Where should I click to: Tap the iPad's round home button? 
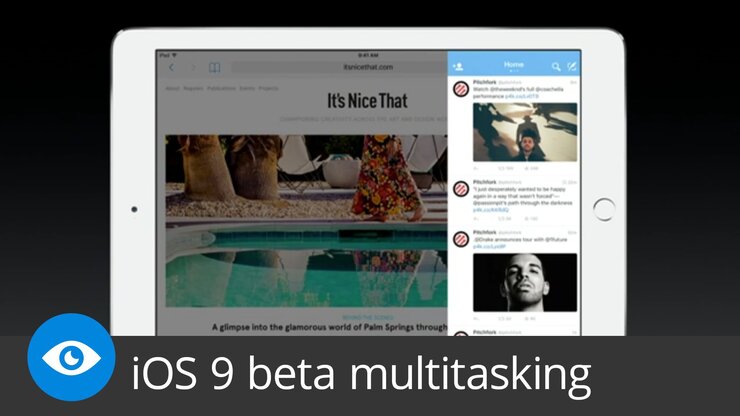(x=604, y=210)
